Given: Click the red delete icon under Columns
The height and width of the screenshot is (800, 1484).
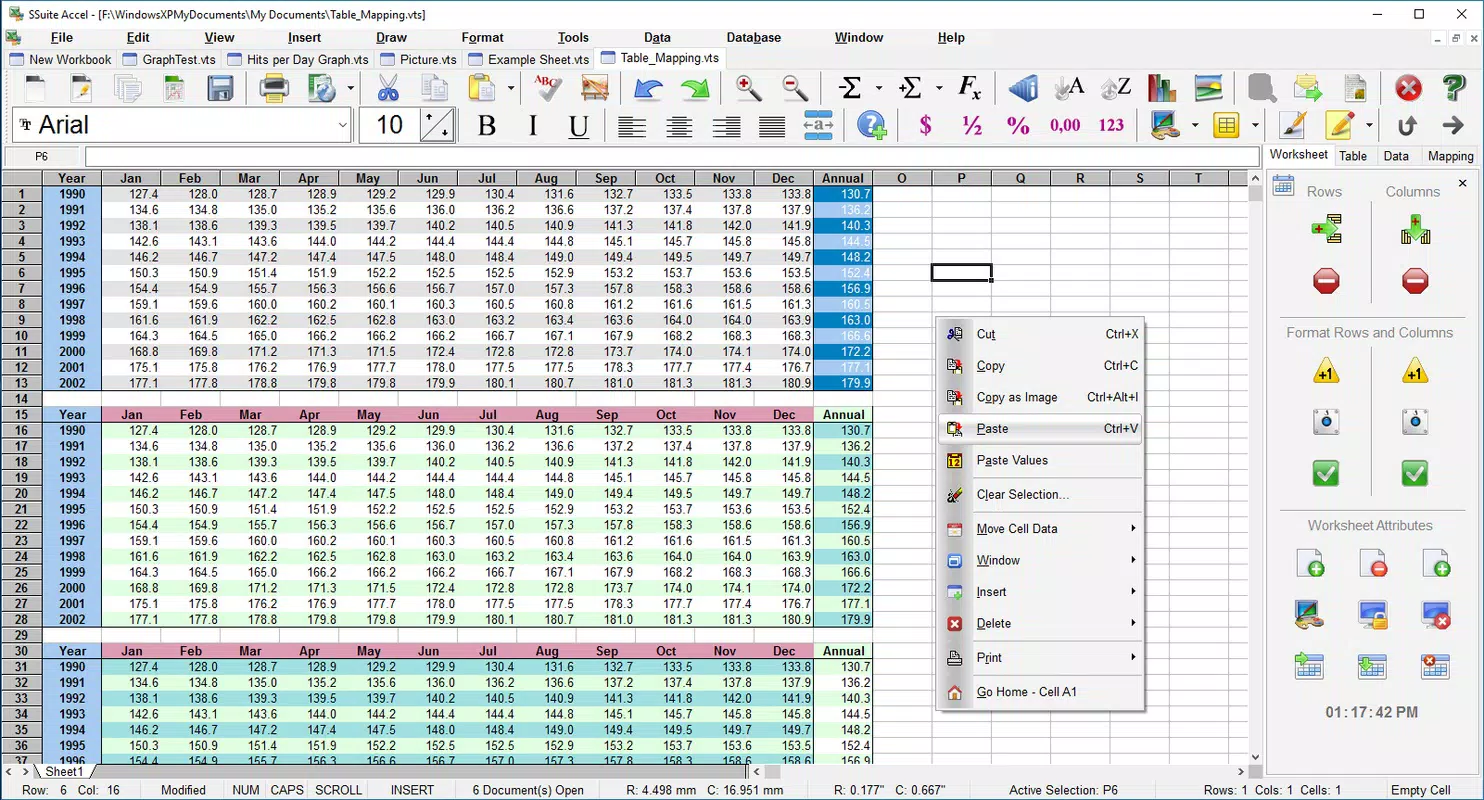Looking at the screenshot, I should pos(1415,281).
